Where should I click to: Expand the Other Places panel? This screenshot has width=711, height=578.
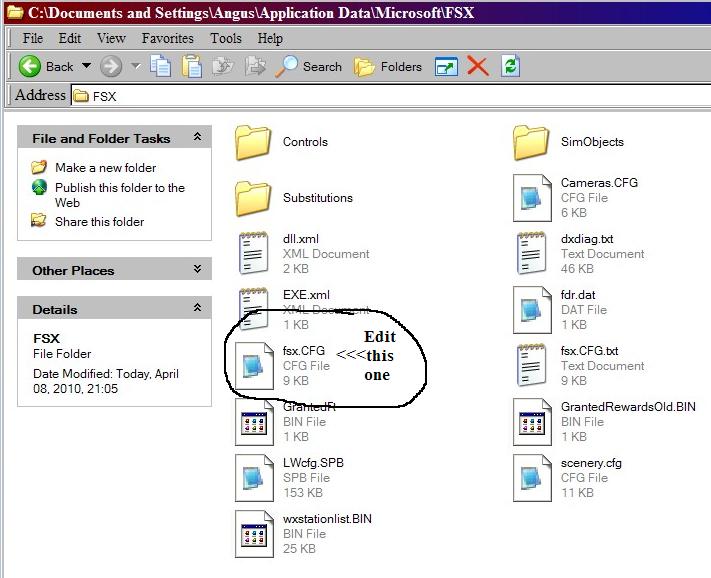click(x=197, y=270)
